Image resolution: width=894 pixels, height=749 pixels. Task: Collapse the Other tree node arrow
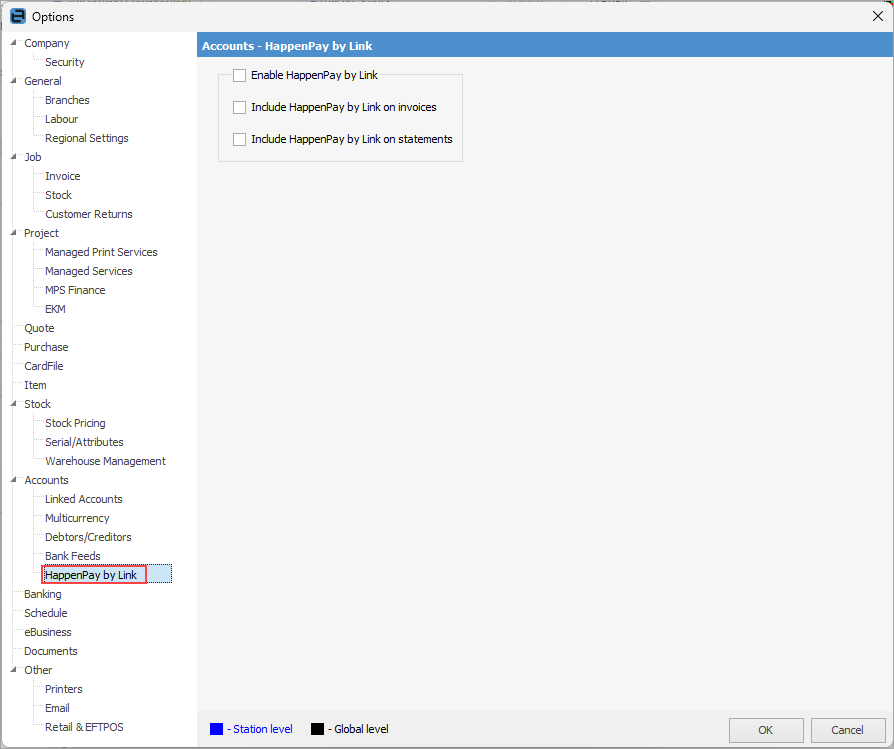coord(14,670)
